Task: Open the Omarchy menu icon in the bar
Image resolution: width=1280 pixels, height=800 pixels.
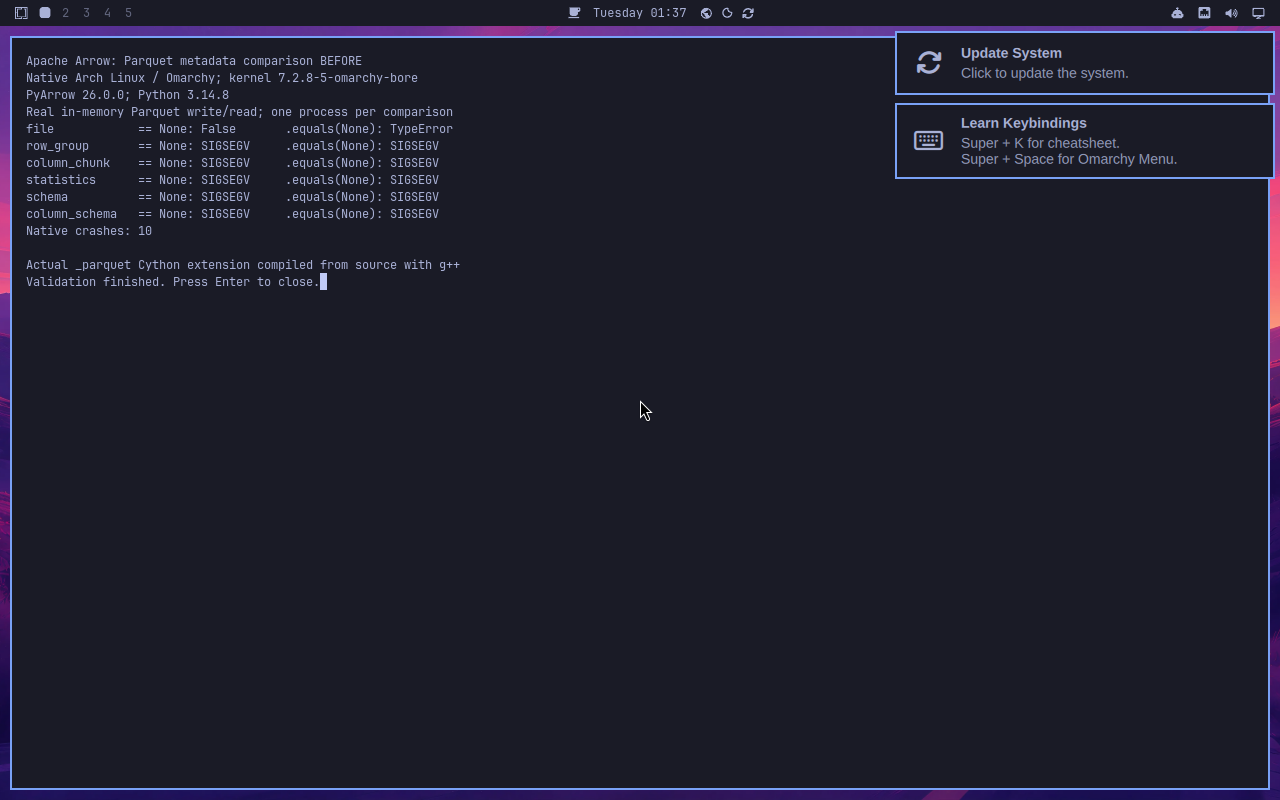Action: coord(21,13)
